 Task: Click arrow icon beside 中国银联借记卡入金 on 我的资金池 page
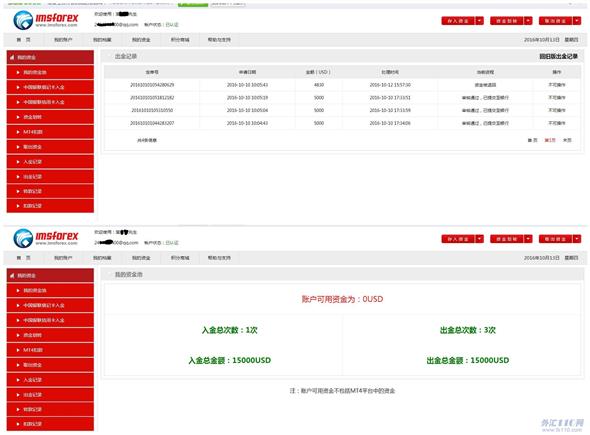(18, 305)
